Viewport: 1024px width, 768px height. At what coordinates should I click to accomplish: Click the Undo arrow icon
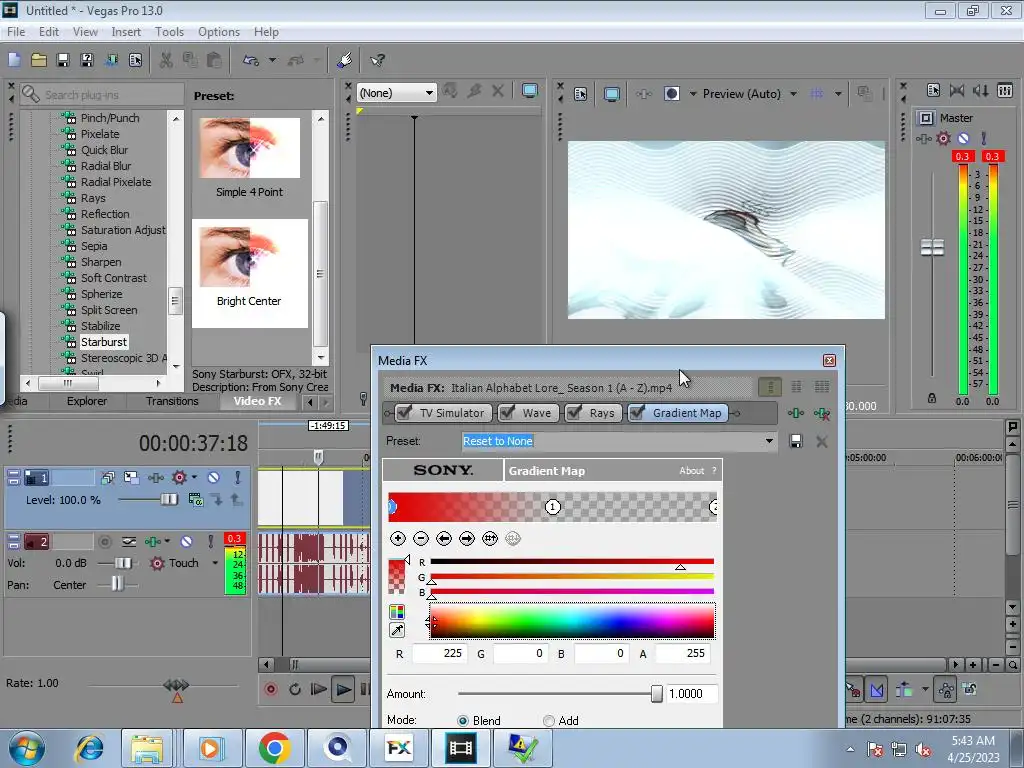251,60
